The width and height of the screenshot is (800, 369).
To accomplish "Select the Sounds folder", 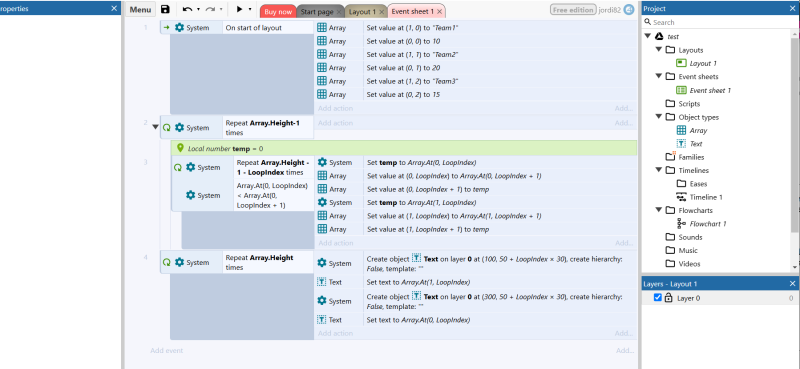I will 690,237.
